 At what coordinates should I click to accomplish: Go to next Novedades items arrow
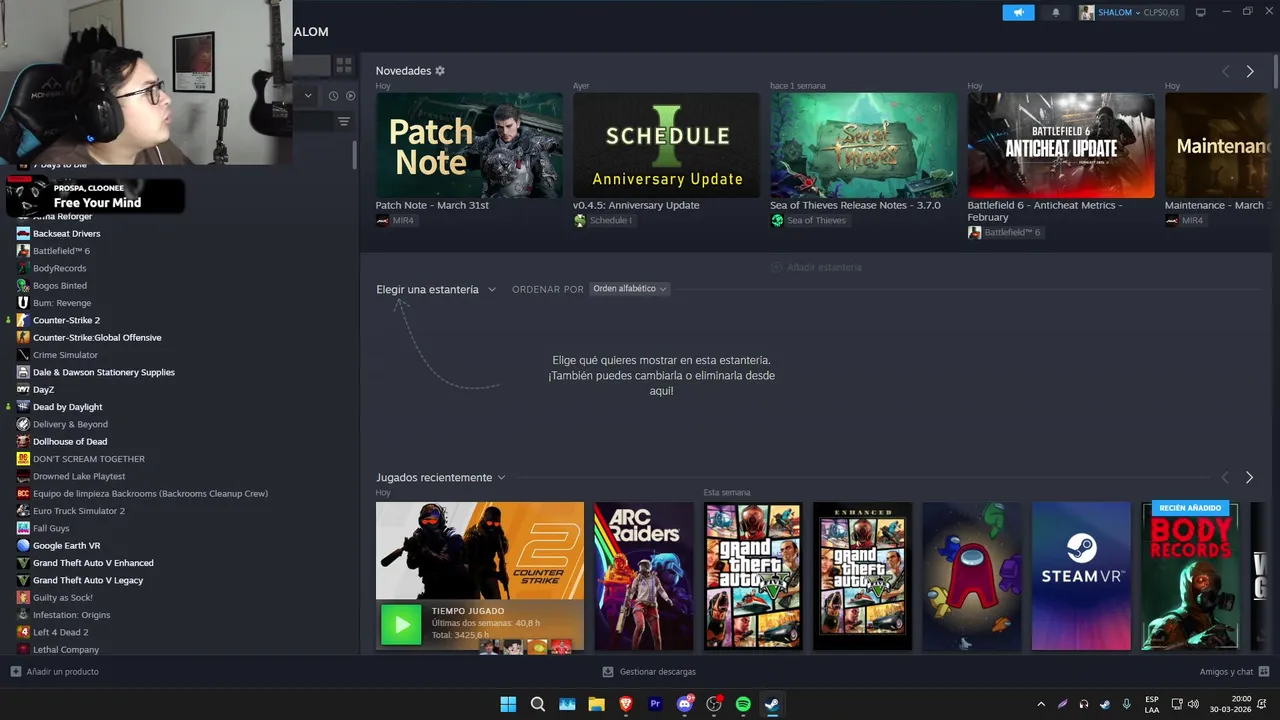[1250, 71]
